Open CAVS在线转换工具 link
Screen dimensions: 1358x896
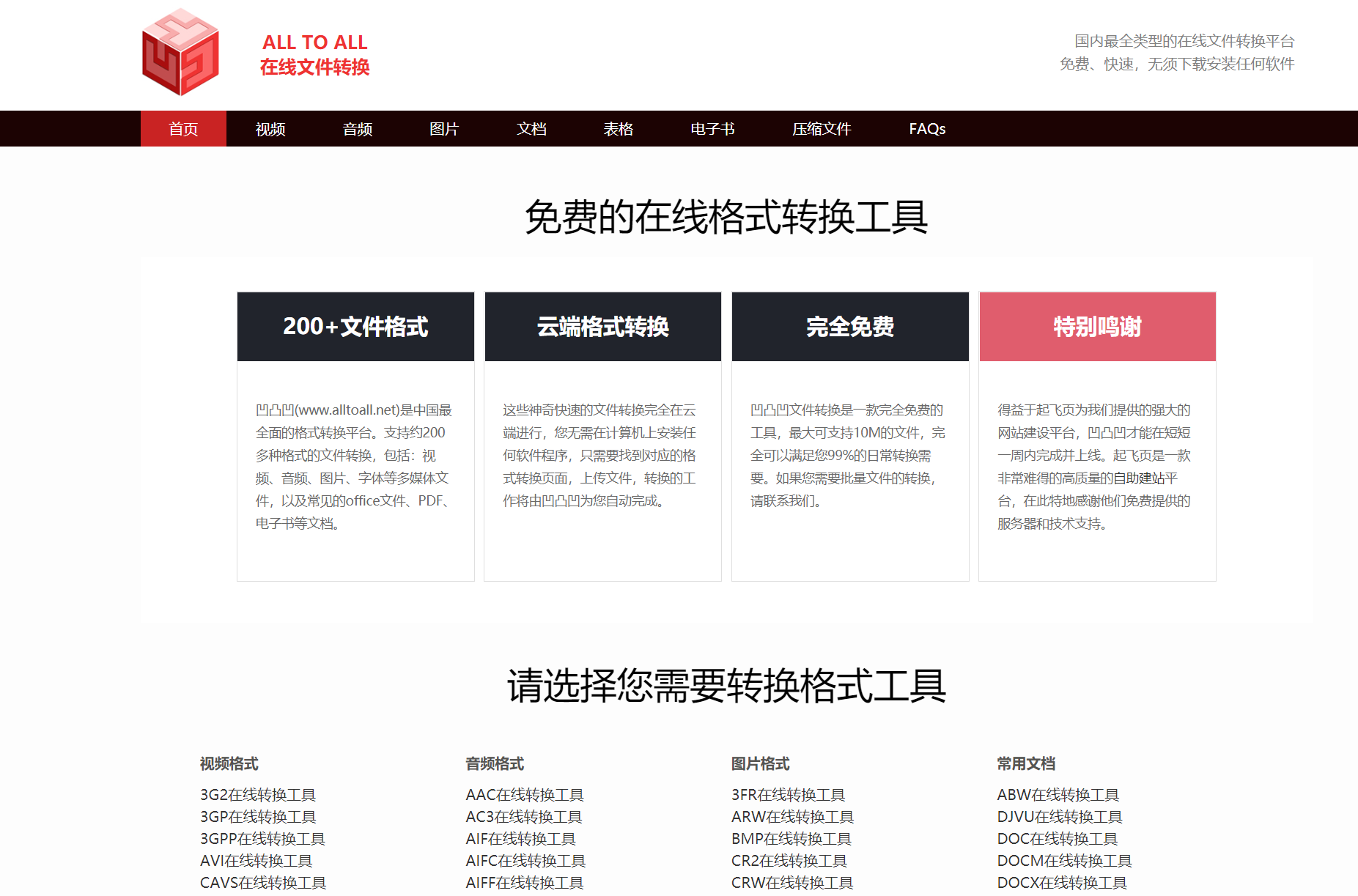coord(263,883)
